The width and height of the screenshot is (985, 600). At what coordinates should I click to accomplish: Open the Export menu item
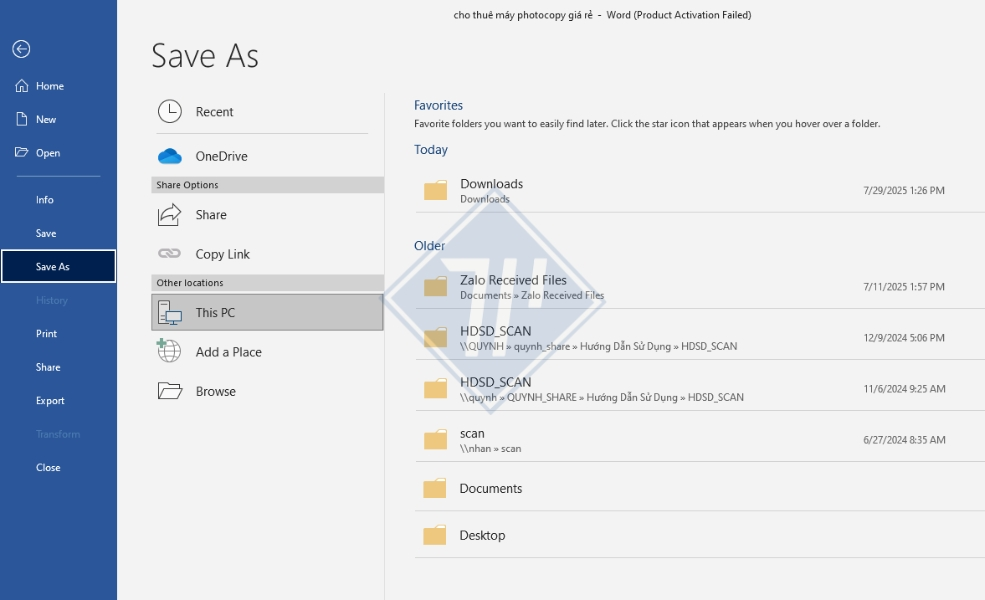50,401
